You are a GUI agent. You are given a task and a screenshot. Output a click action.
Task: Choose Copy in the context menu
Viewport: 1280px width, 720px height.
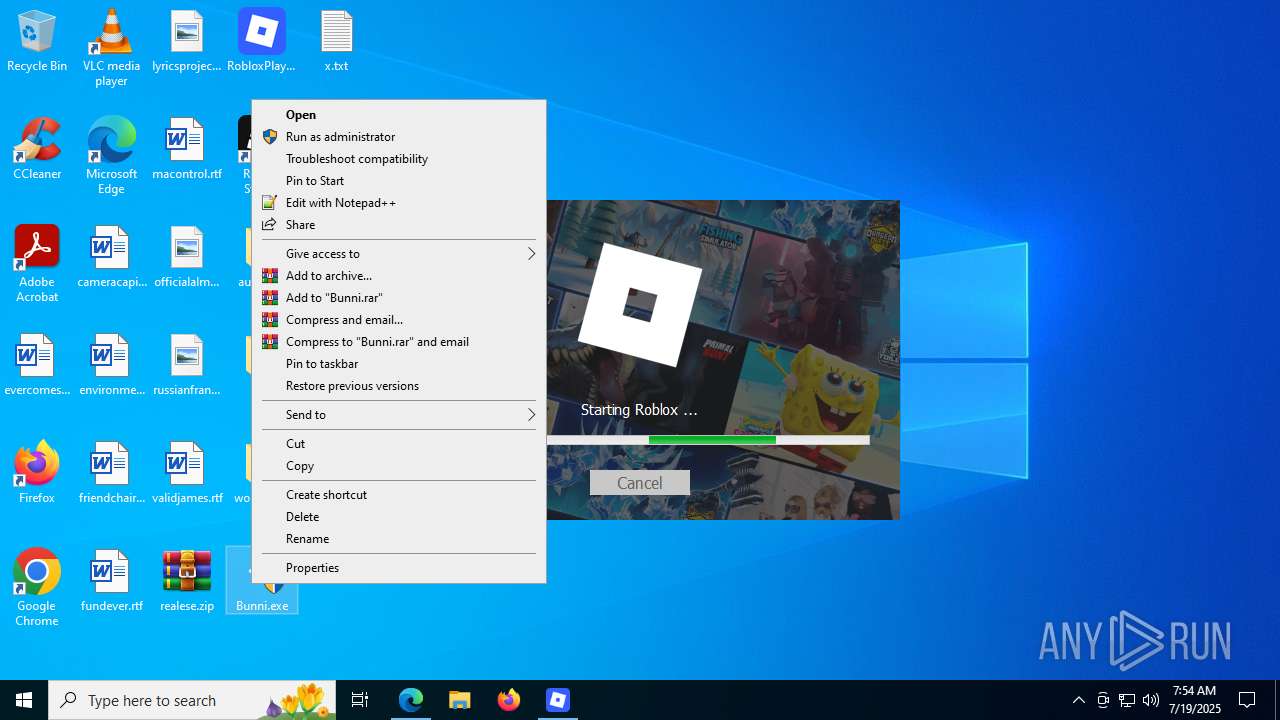pyautogui.click(x=398, y=466)
